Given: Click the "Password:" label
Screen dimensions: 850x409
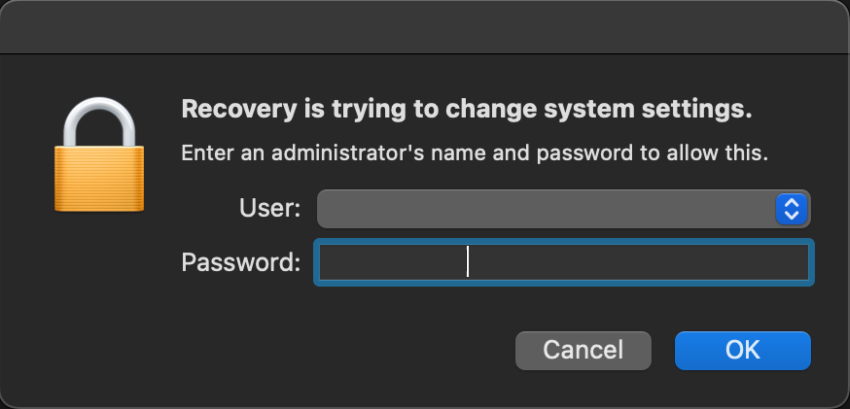Looking at the screenshot, I should coord(241,263).
